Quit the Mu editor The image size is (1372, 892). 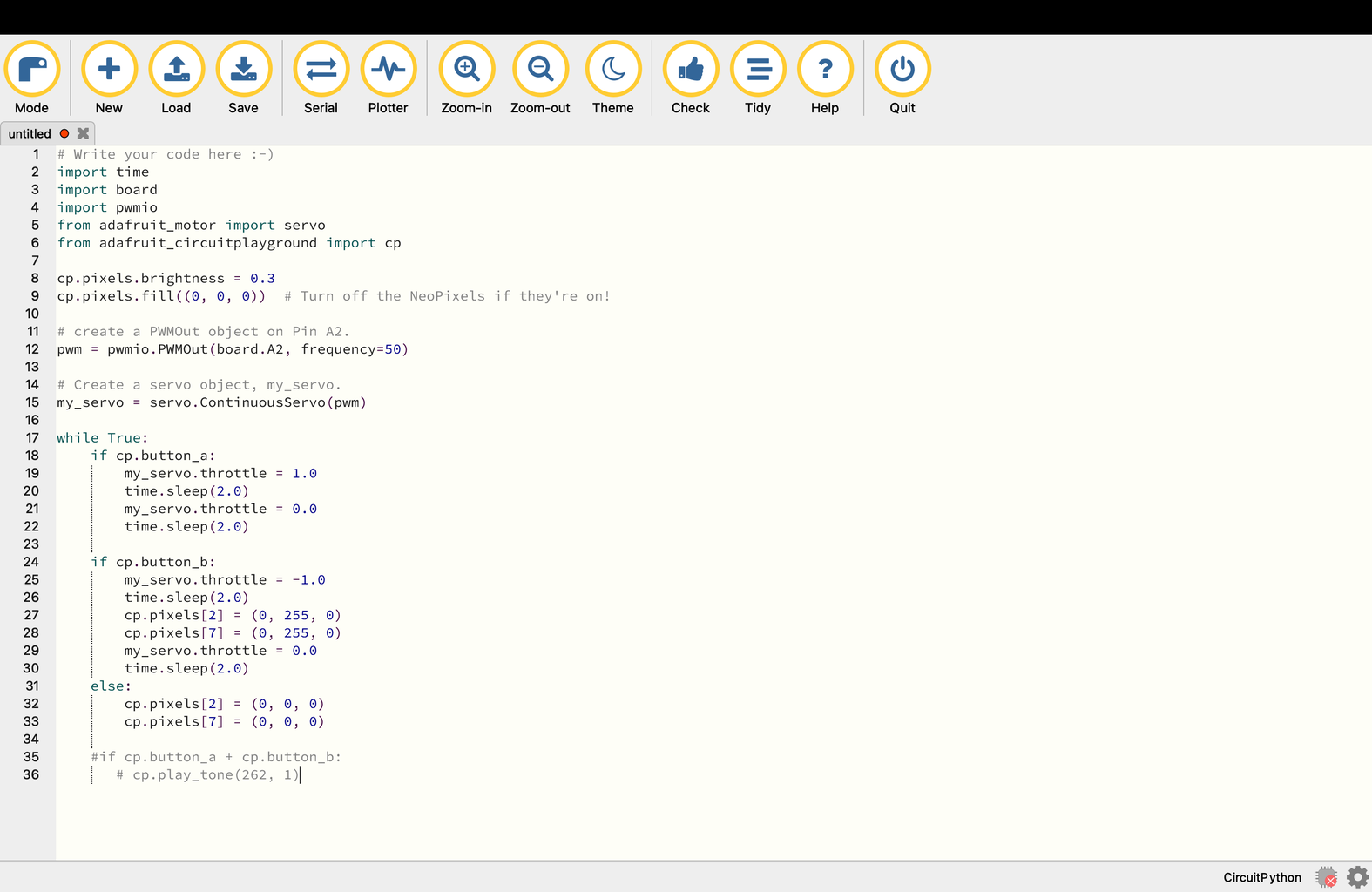coord(902,70)
